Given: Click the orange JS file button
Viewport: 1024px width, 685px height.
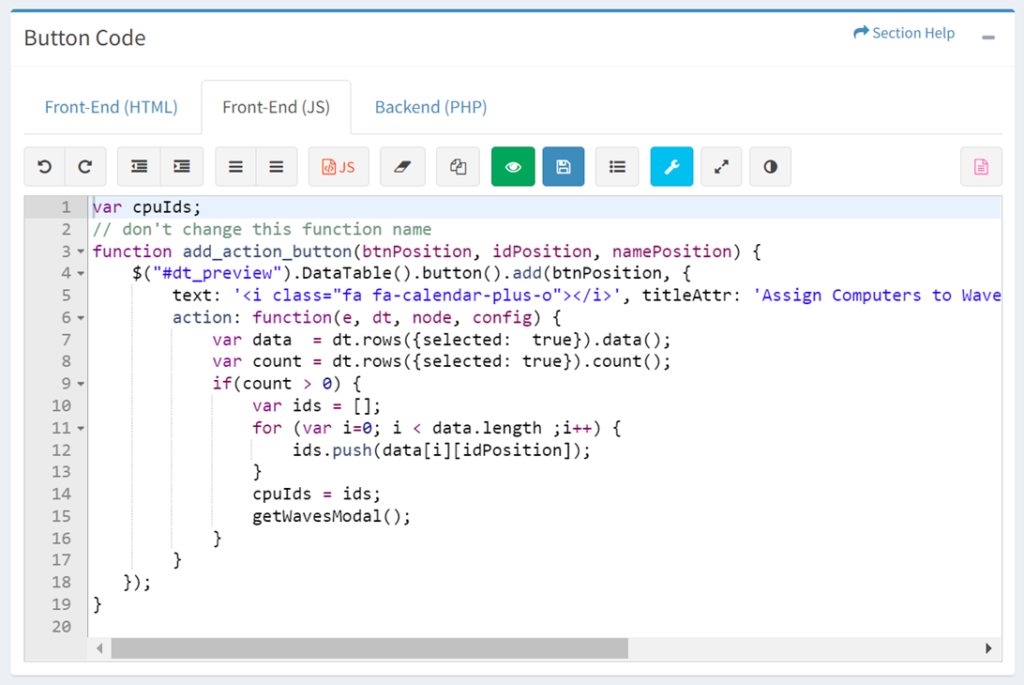Looking at the screenshot, I should coord(338,167).
